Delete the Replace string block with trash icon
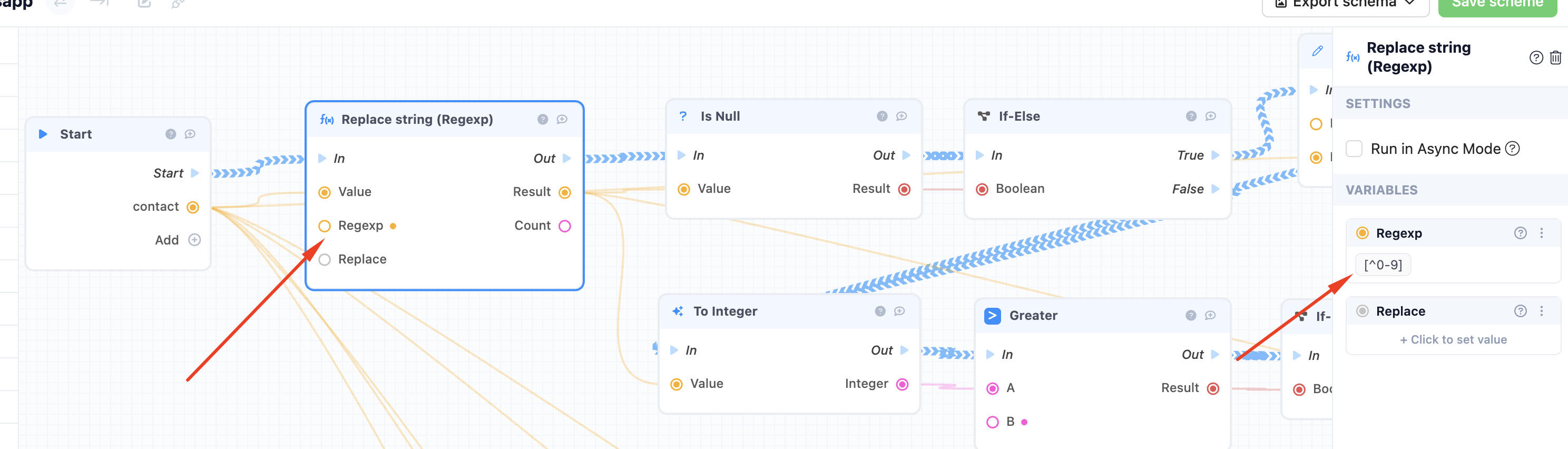The image size is (1568, 449). click(1555, 57)
